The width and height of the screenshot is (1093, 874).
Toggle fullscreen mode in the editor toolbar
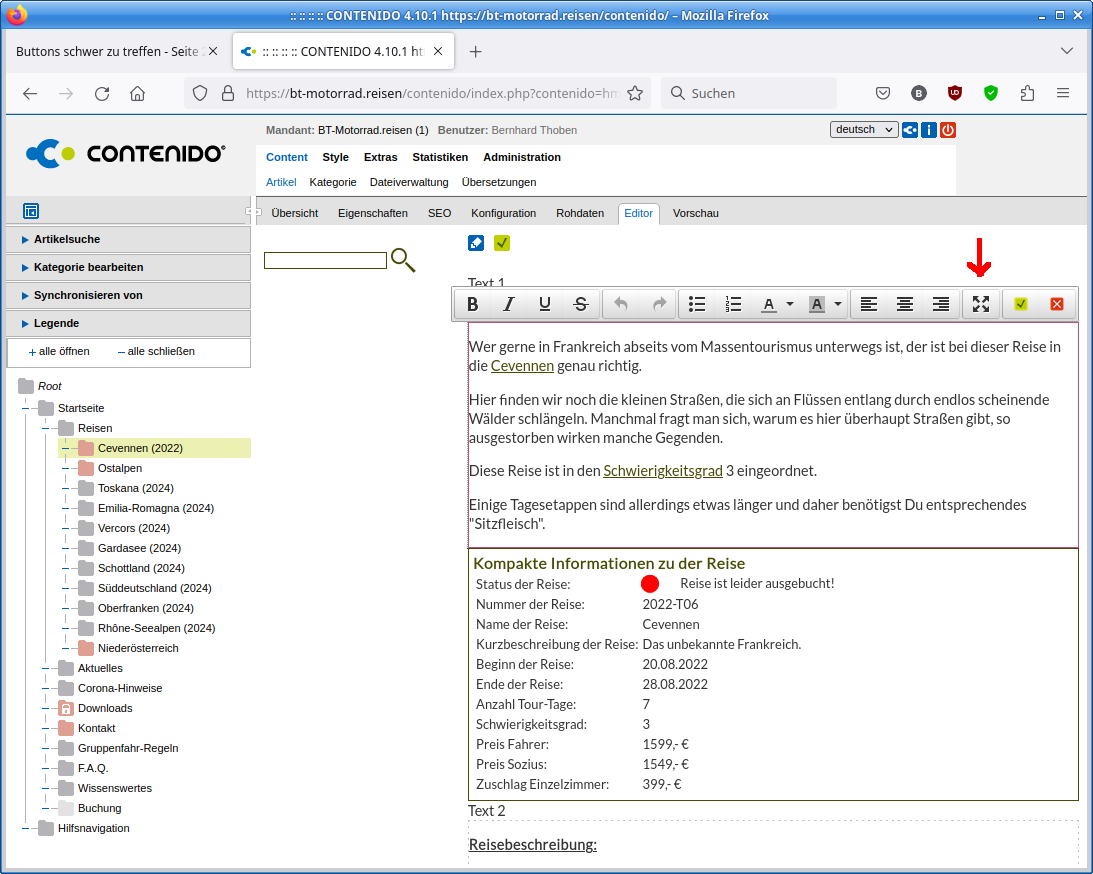click(x=980, y=304)
